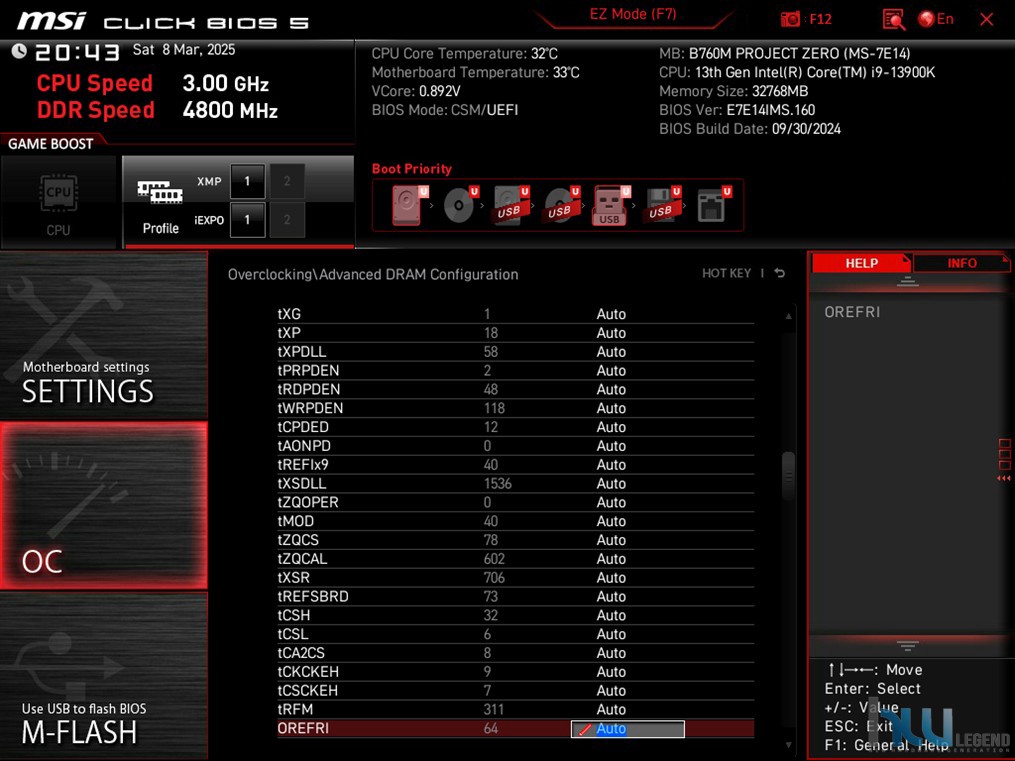The height and width of the screenshot is (761, 1015).
Task: Open motherboard SETTINGS section
Action: point(104,336)
